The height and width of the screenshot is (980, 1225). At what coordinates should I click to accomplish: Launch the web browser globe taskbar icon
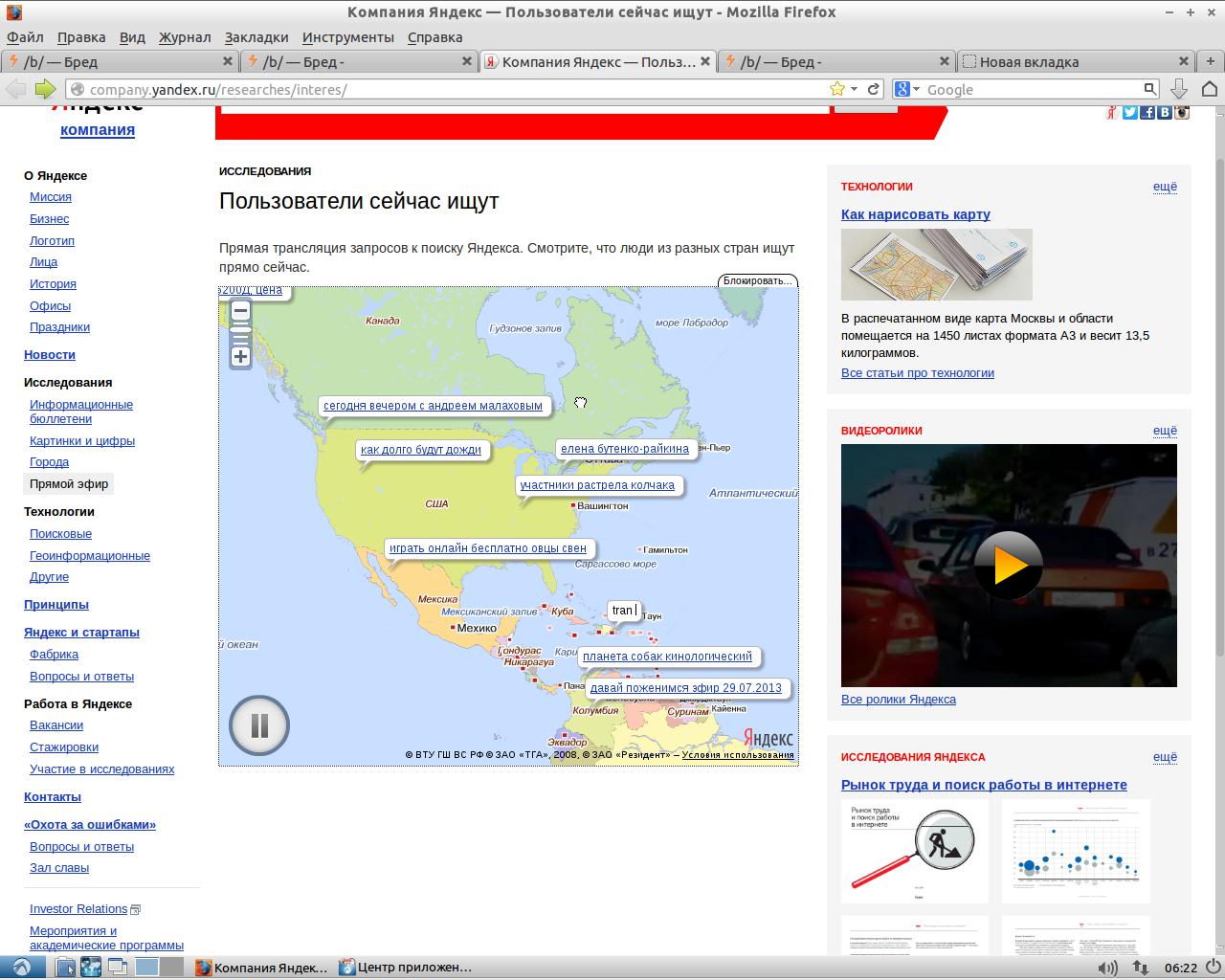tap(91, 968)
